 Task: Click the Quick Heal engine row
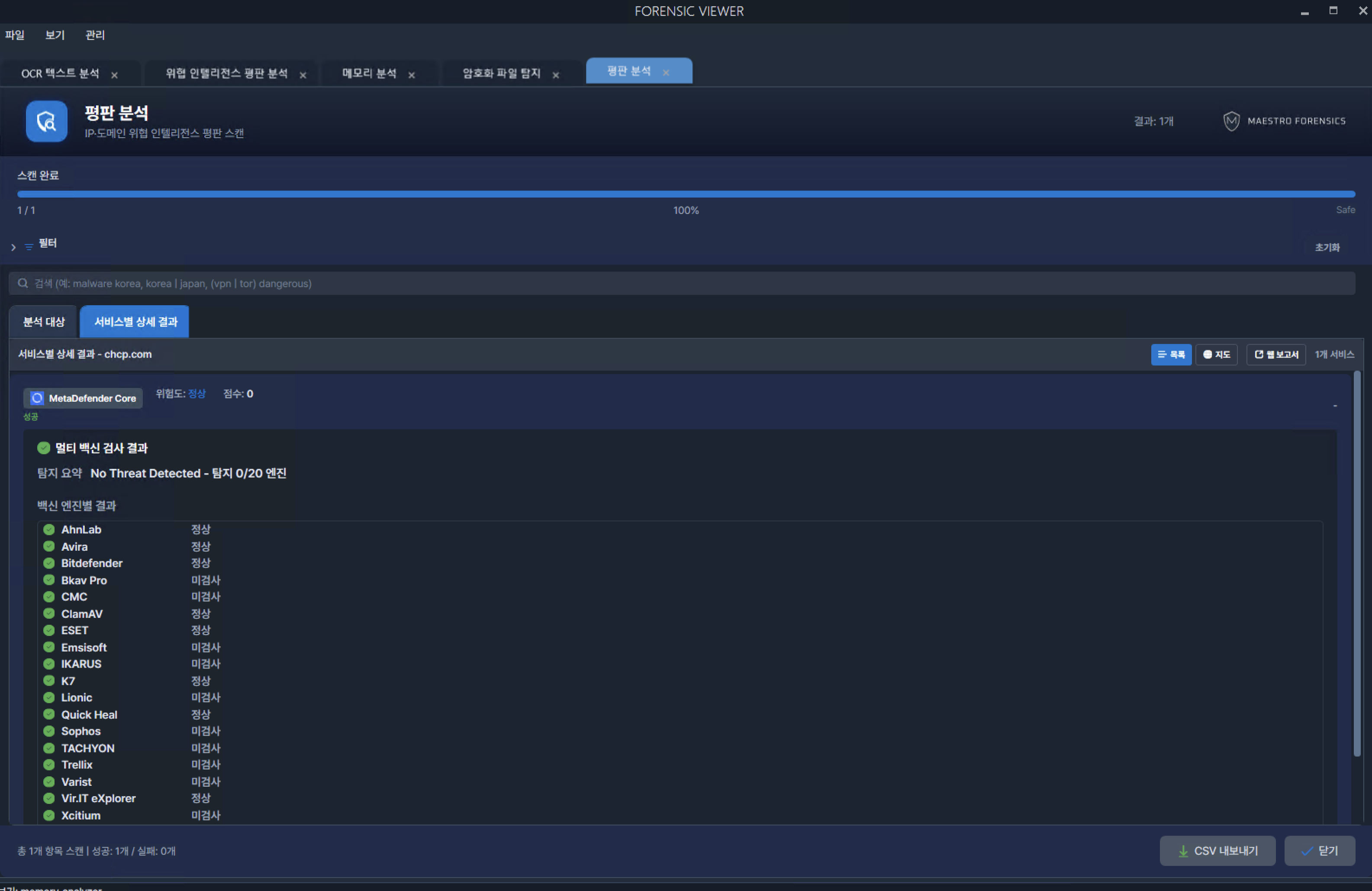click(680, 714)
